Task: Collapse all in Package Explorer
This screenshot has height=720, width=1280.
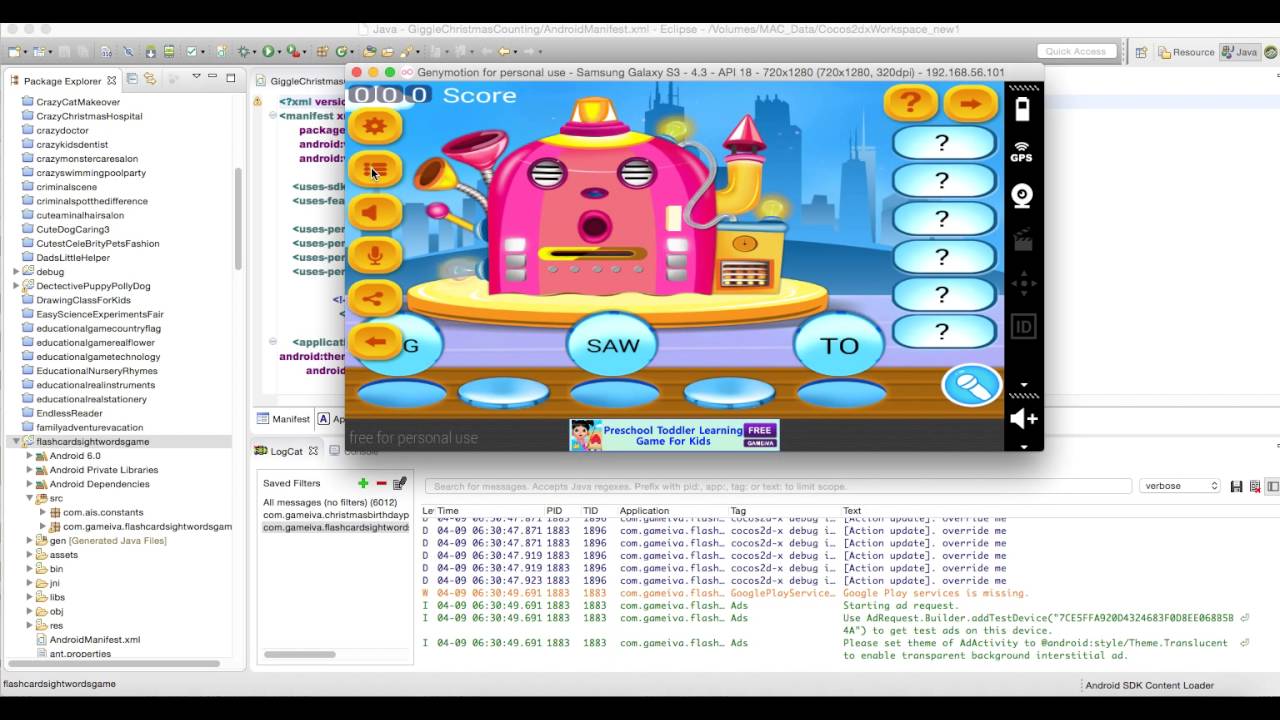Action: pos(132,78)
